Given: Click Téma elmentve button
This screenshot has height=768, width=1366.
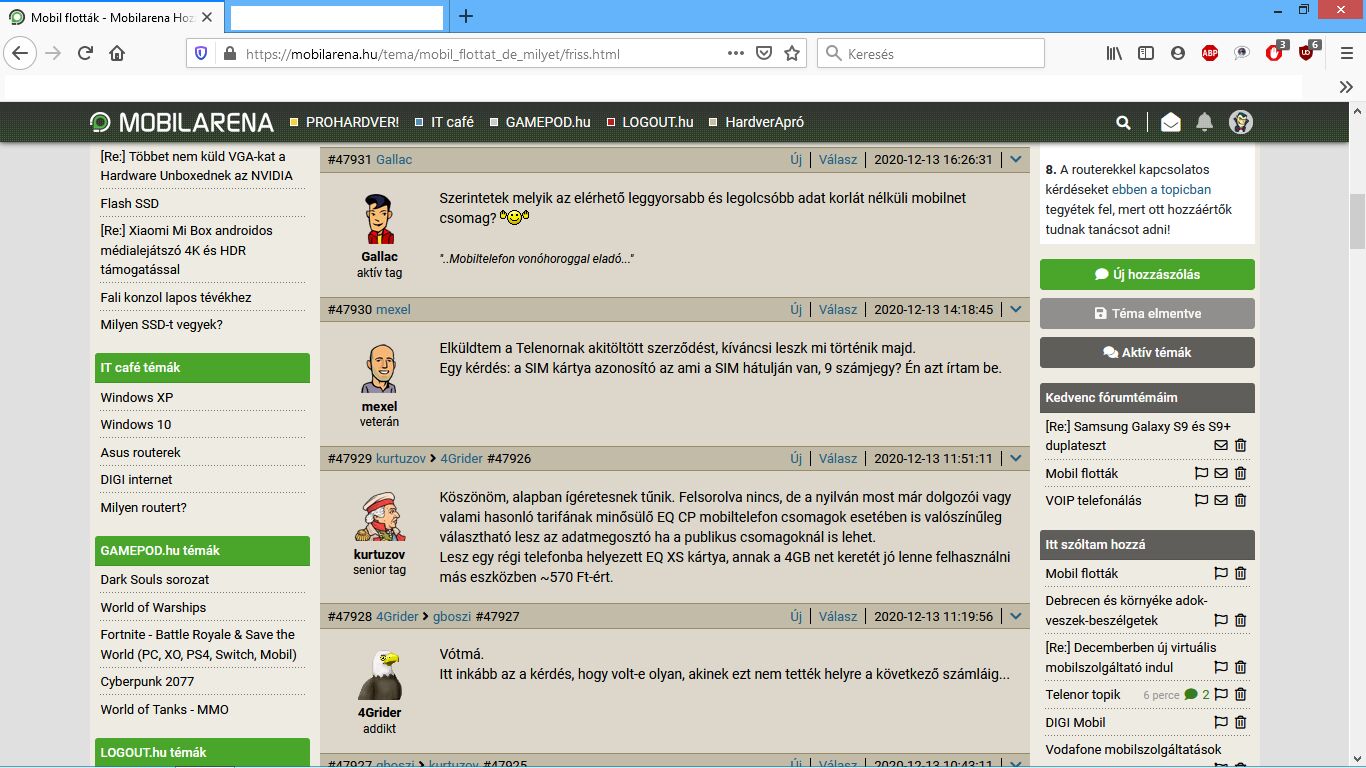Looking at the screenshot, I should pyautogui.click(x=1147, y=313).
